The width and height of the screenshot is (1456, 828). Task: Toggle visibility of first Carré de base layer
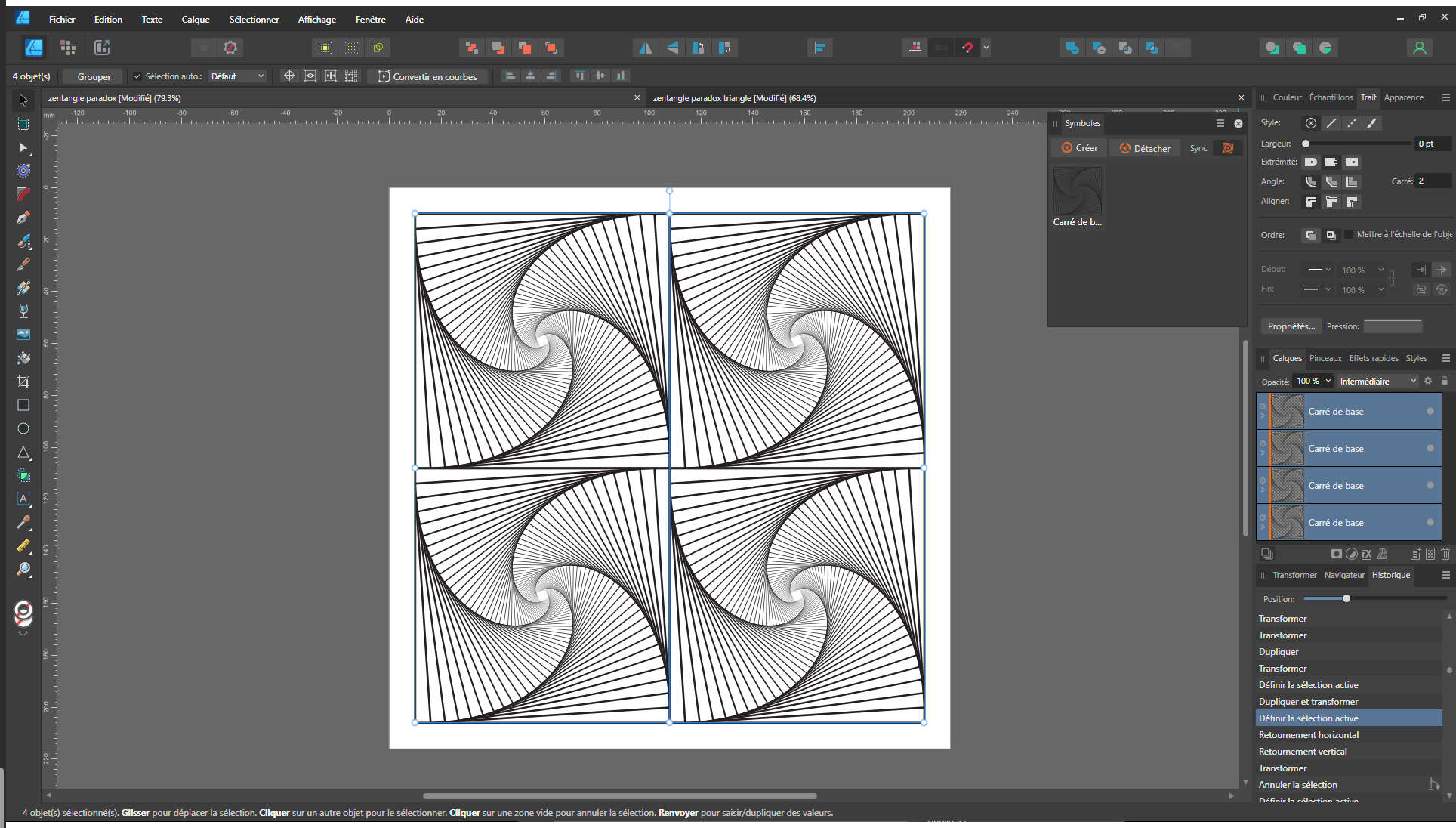(1430, 412)
